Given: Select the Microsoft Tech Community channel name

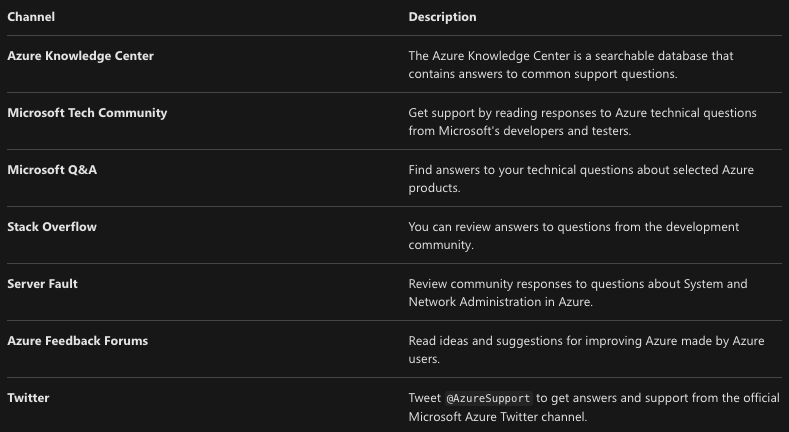Looking at the screenshot, I should tap(87, 113).
